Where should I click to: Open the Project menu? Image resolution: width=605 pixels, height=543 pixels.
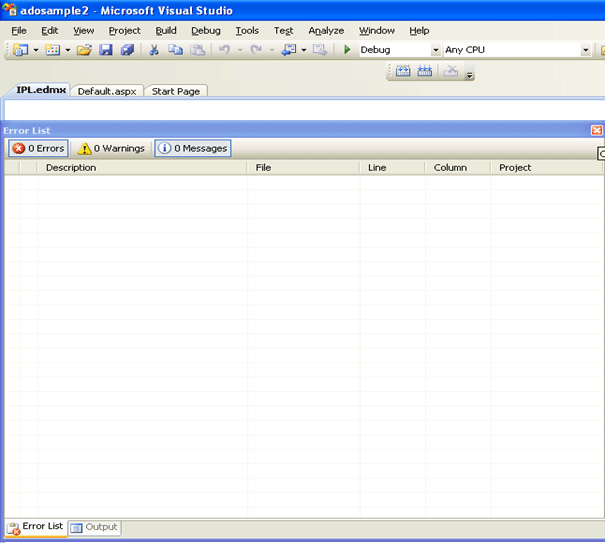tap(125, 30)
